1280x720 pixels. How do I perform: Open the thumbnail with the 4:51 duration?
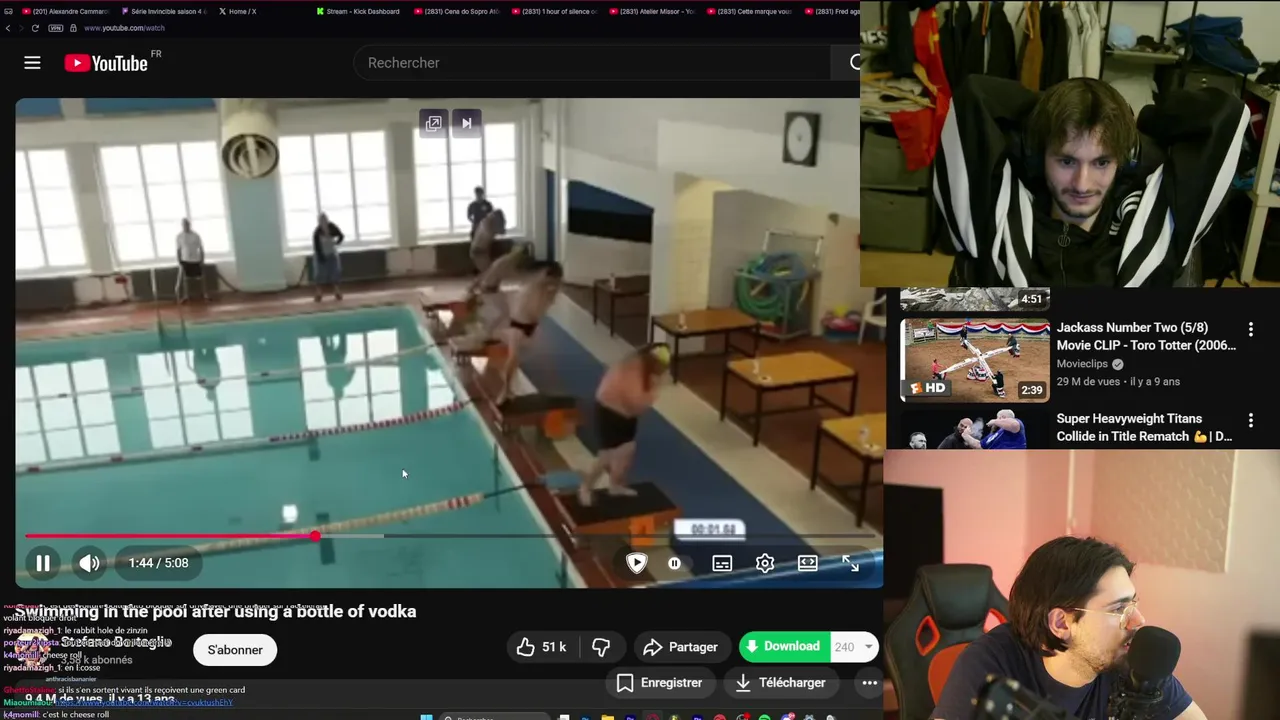point(975,299)
